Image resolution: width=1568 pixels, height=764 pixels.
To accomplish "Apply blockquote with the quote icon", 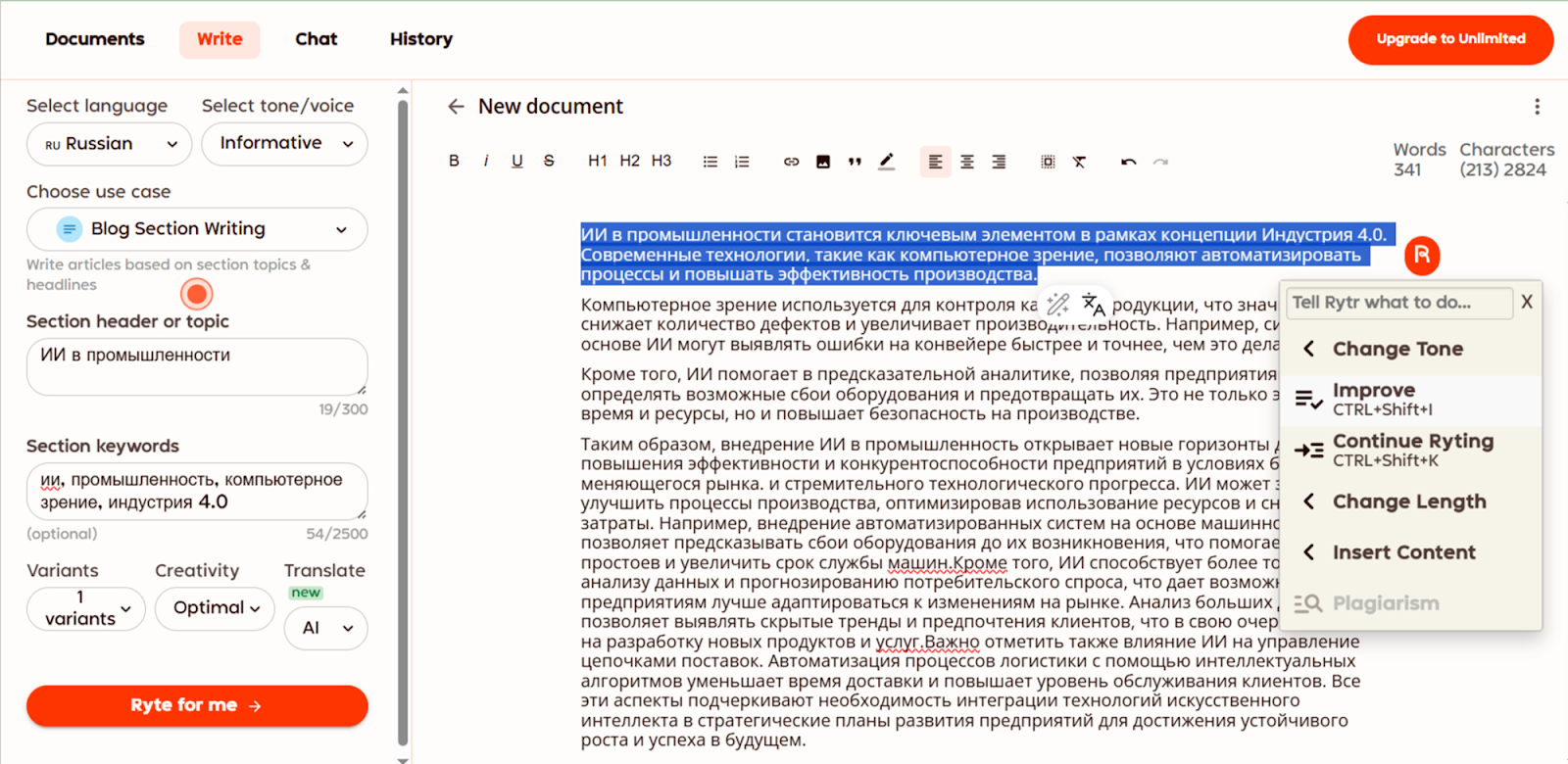I will pos(855,162).
